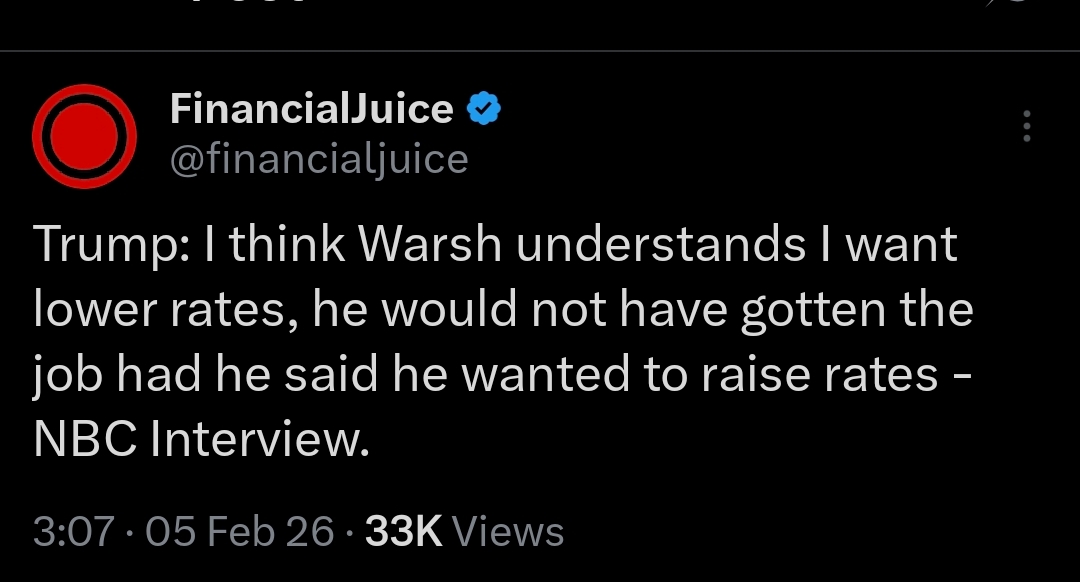
Task: View the 33K view count number
Action: [403, 532]
